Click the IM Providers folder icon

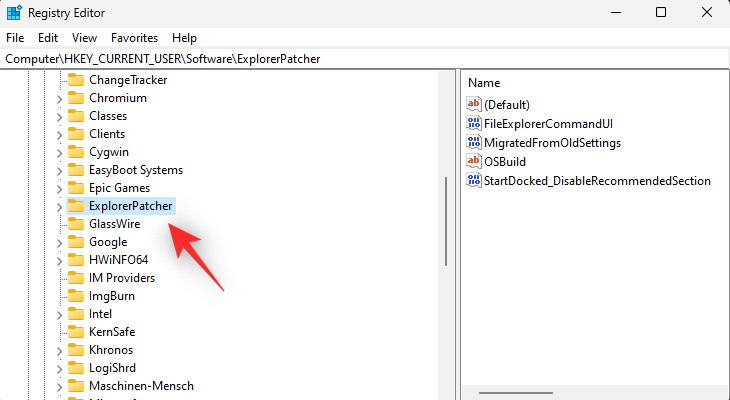(75, 278)
